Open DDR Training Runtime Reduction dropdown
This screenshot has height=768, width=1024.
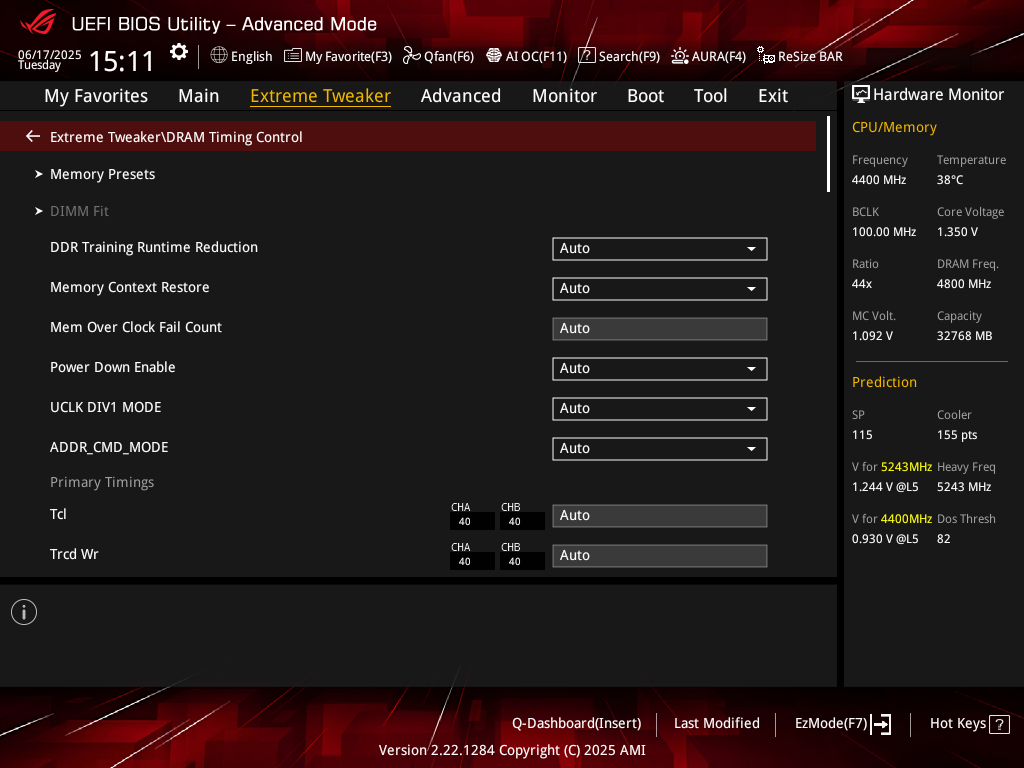point(660,249)
